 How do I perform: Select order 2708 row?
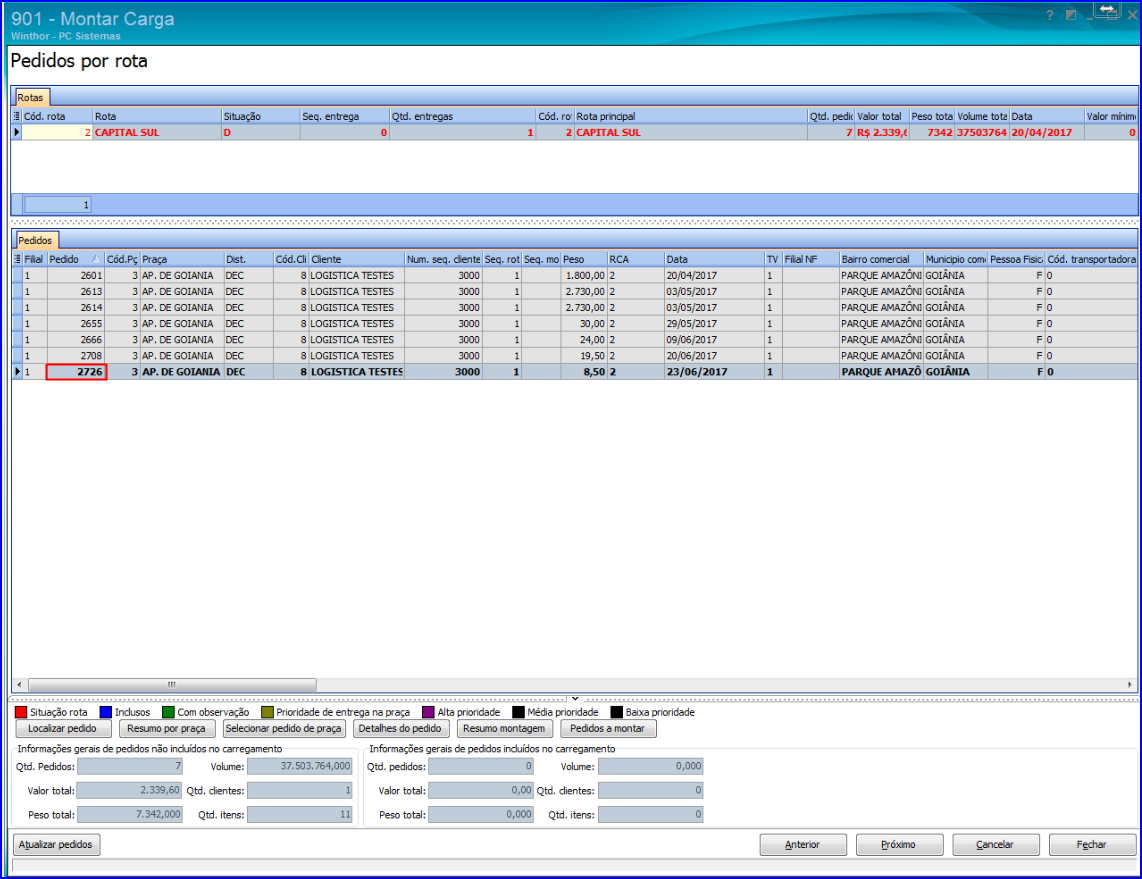(575, 355)
